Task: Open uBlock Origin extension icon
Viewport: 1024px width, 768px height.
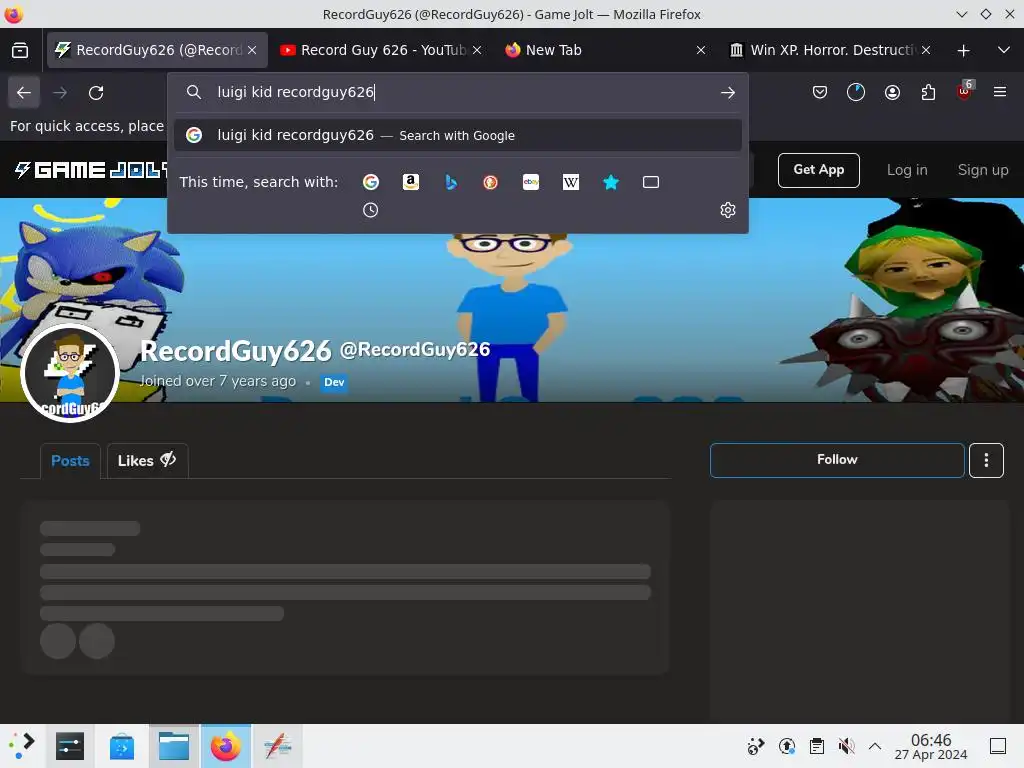Action: click(x=965, y=92)
